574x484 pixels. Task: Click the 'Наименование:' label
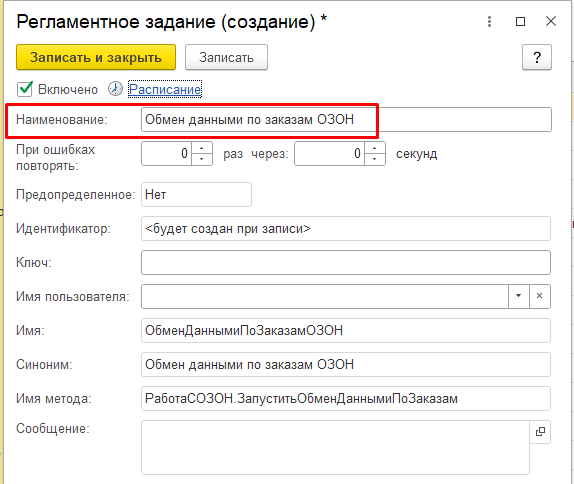(62, 119)
